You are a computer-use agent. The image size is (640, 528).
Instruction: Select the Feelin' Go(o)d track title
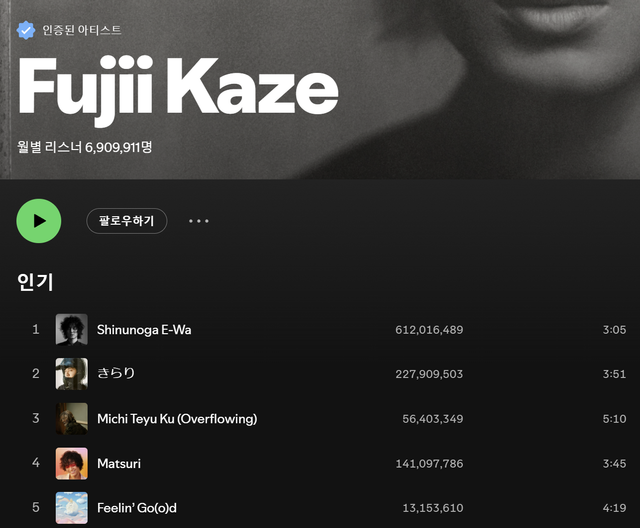pyautogui.click(x=137, y=508)
